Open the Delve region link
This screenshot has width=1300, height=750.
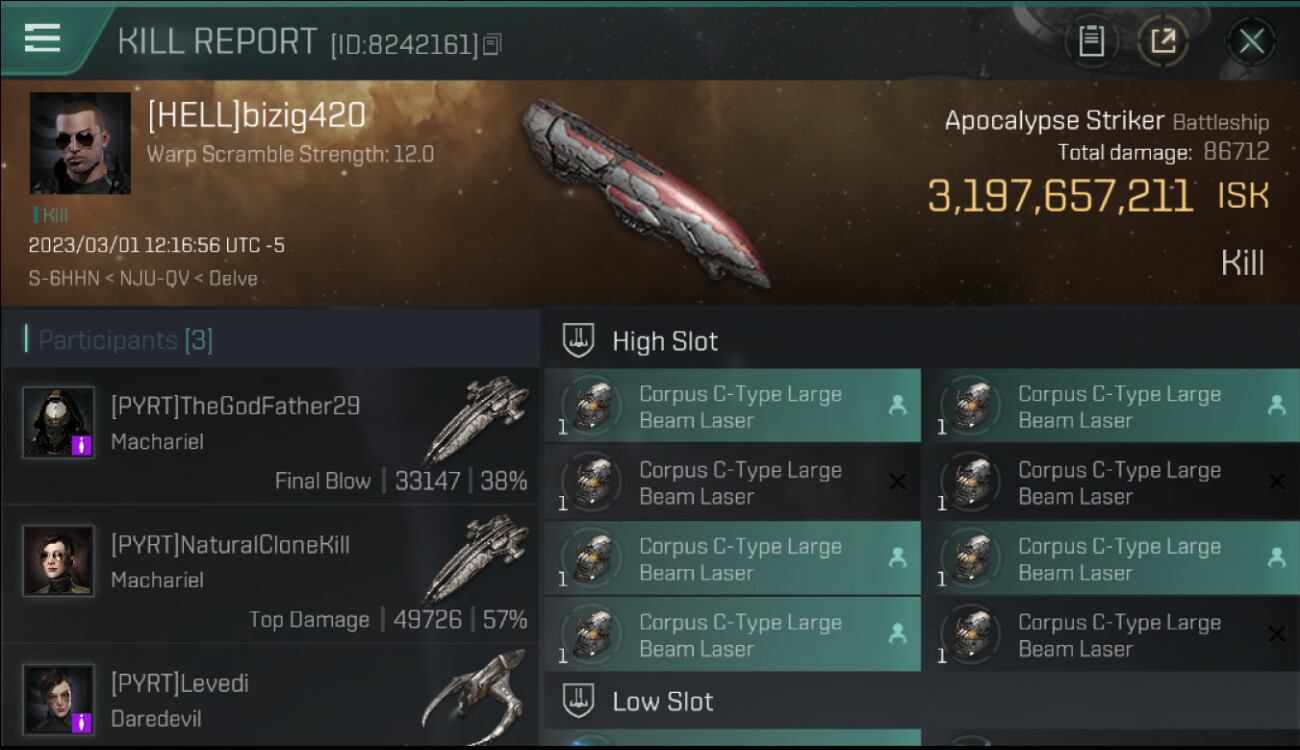[x=233, y=278]
